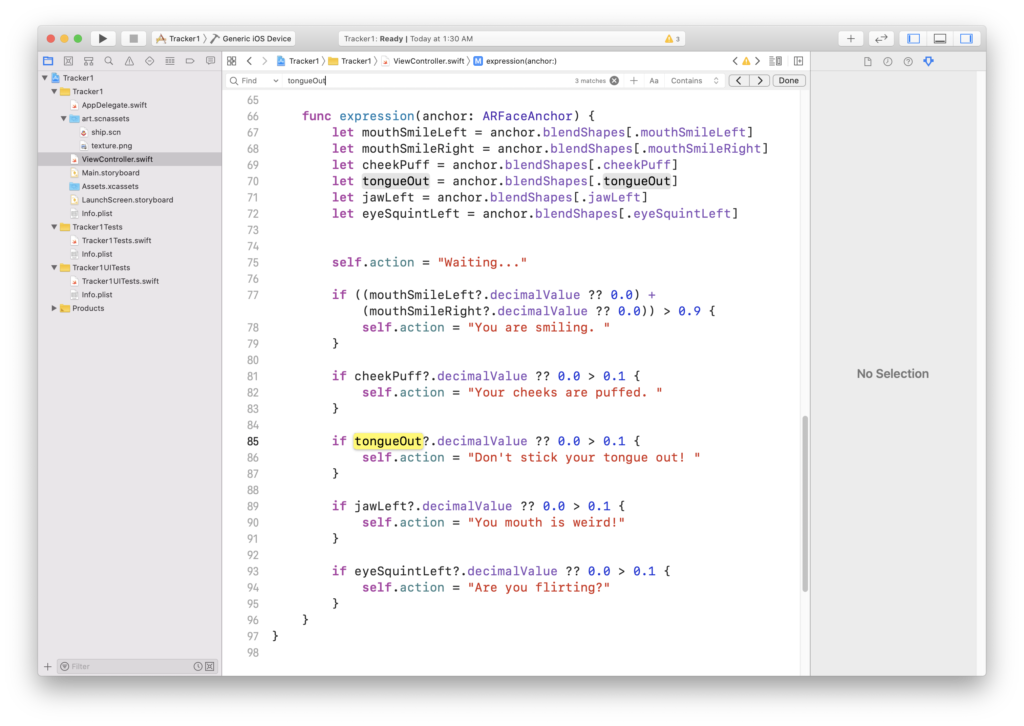
Task: Open the Library with plus button
Action: click(850, 38)
